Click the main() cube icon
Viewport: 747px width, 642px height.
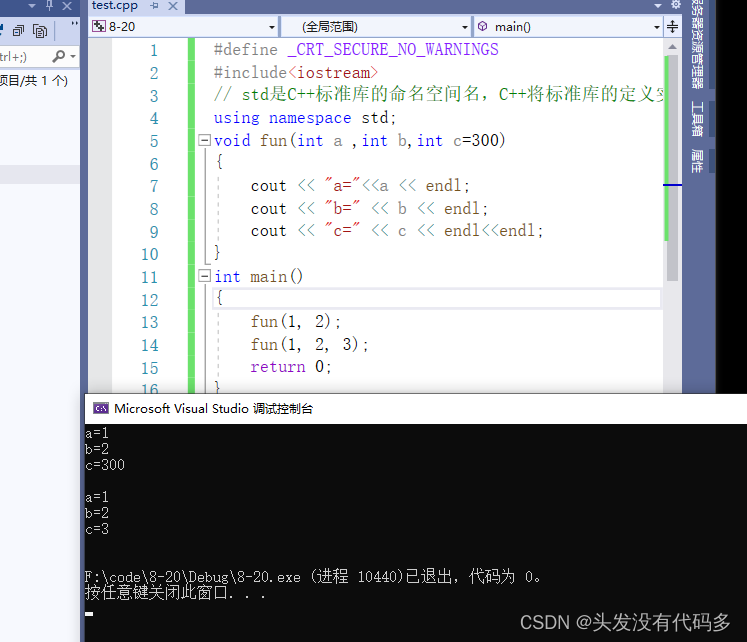pyautogui.click(x=483, y=26)
